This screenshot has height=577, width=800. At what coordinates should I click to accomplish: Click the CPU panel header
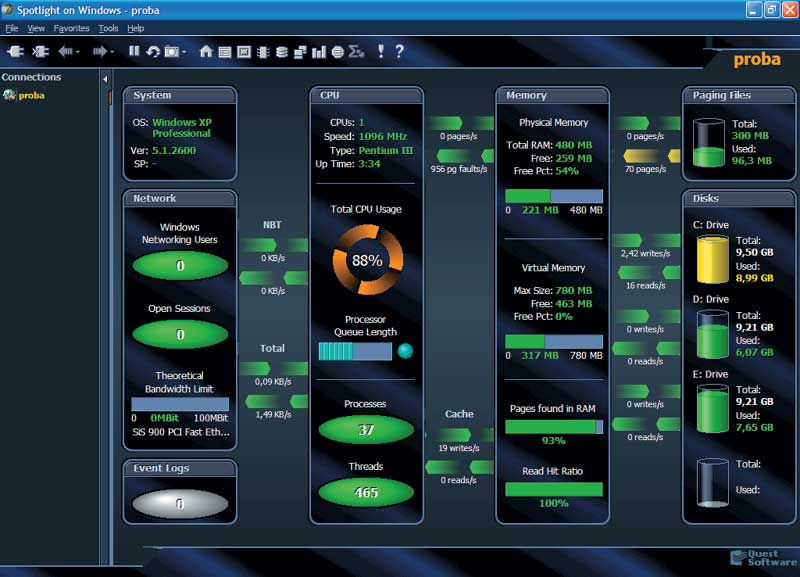pyautogui.click(x=366, y=95)
